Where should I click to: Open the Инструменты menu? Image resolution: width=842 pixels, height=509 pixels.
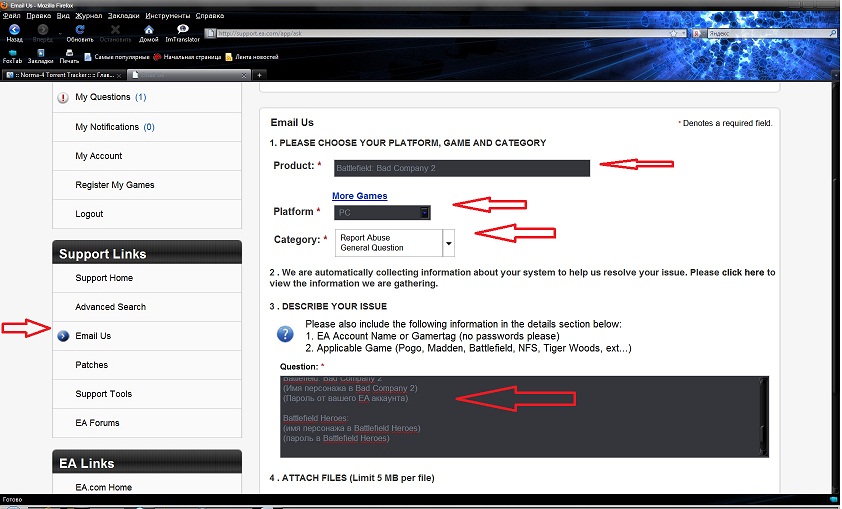pyautogui.click(x=166, y=16)
